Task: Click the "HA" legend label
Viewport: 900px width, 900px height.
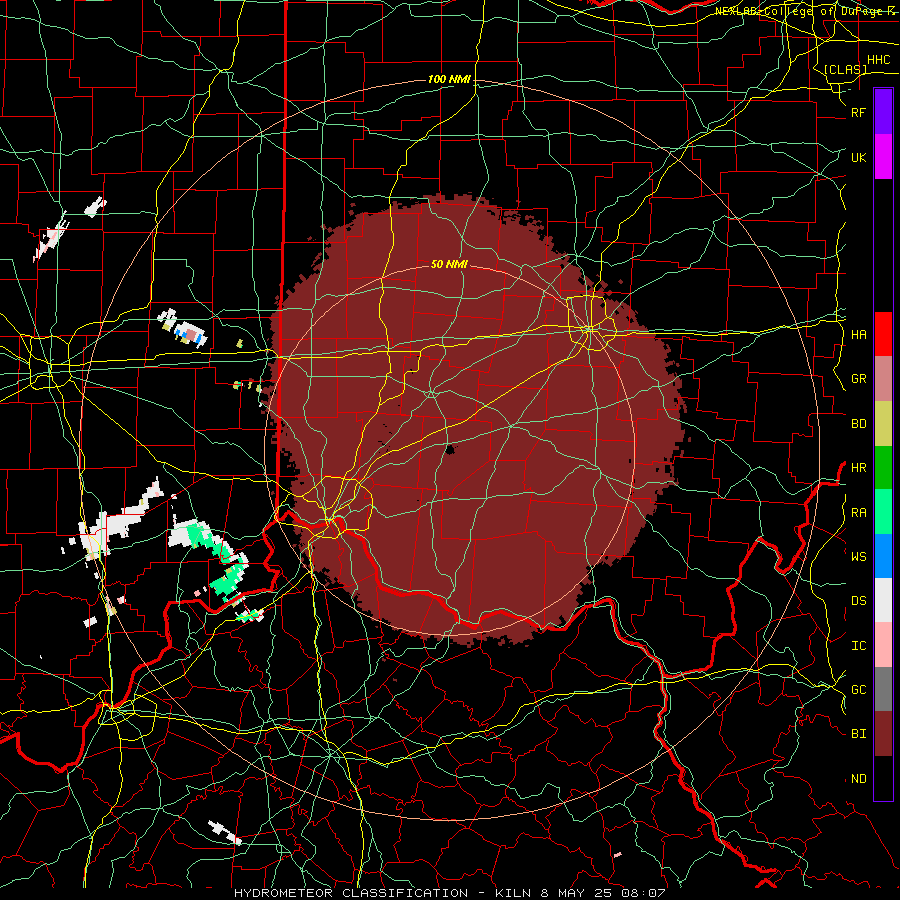Action: 858,334
